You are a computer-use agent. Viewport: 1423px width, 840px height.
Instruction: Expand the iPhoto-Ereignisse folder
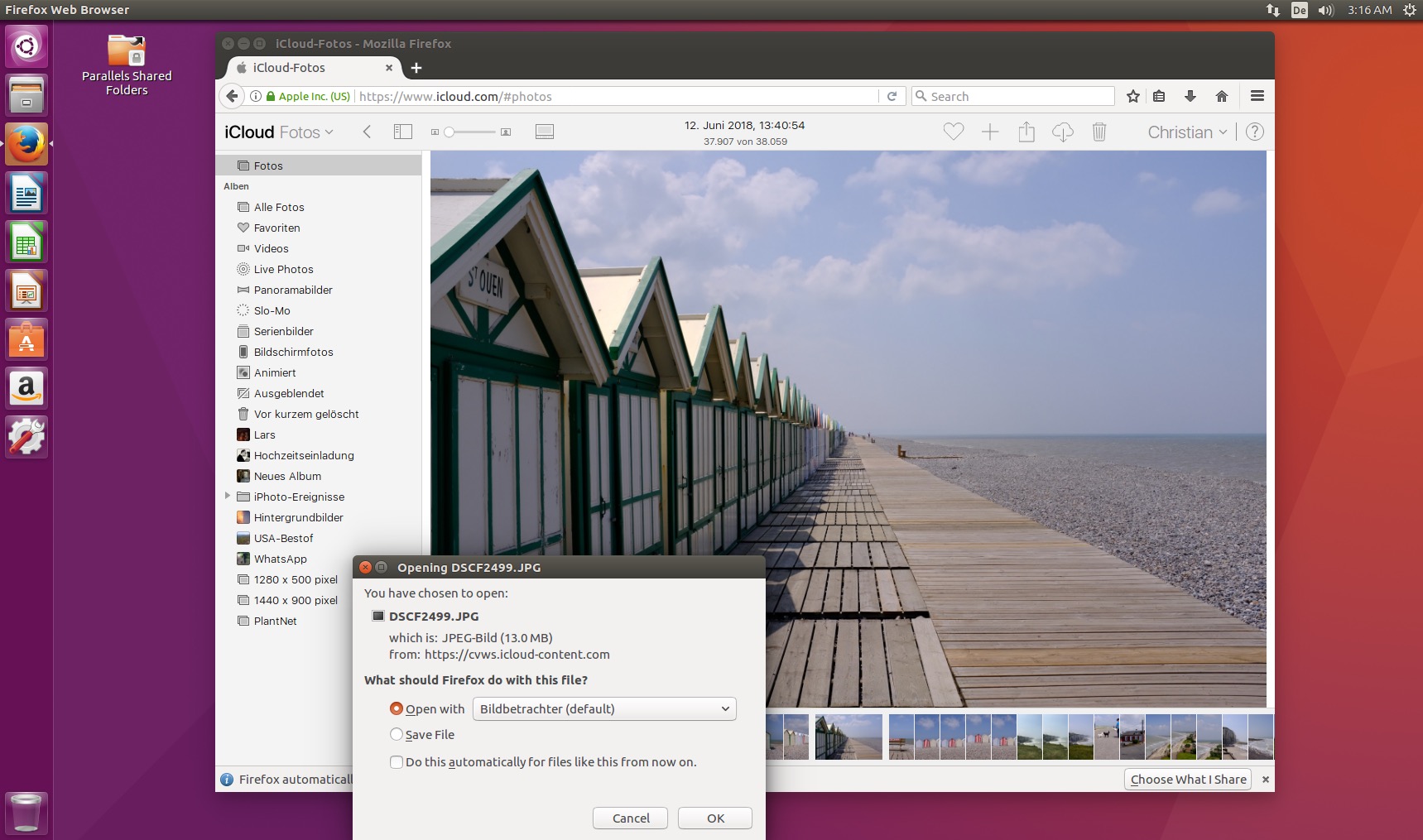pos(228,497)
